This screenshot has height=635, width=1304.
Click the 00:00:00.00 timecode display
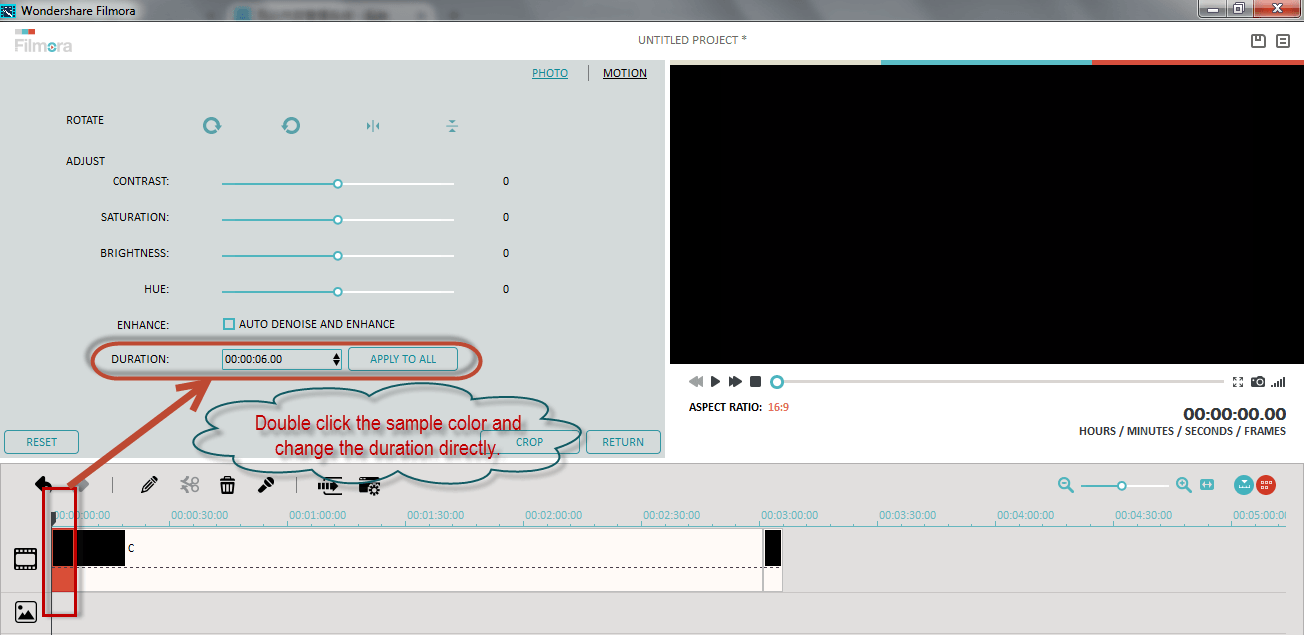click(1234, 414)
